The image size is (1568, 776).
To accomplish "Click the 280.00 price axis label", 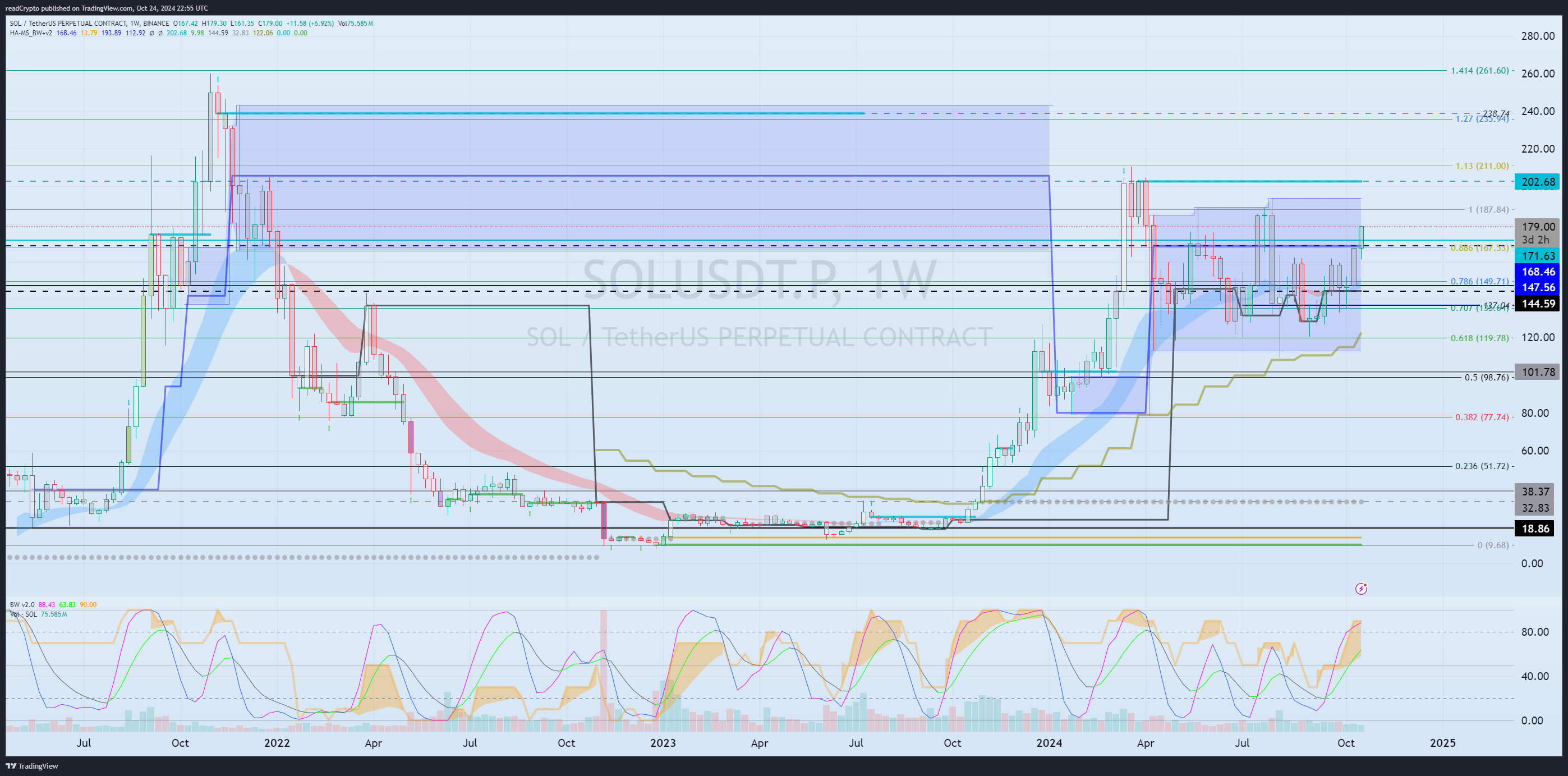I will pos(1538,36).
